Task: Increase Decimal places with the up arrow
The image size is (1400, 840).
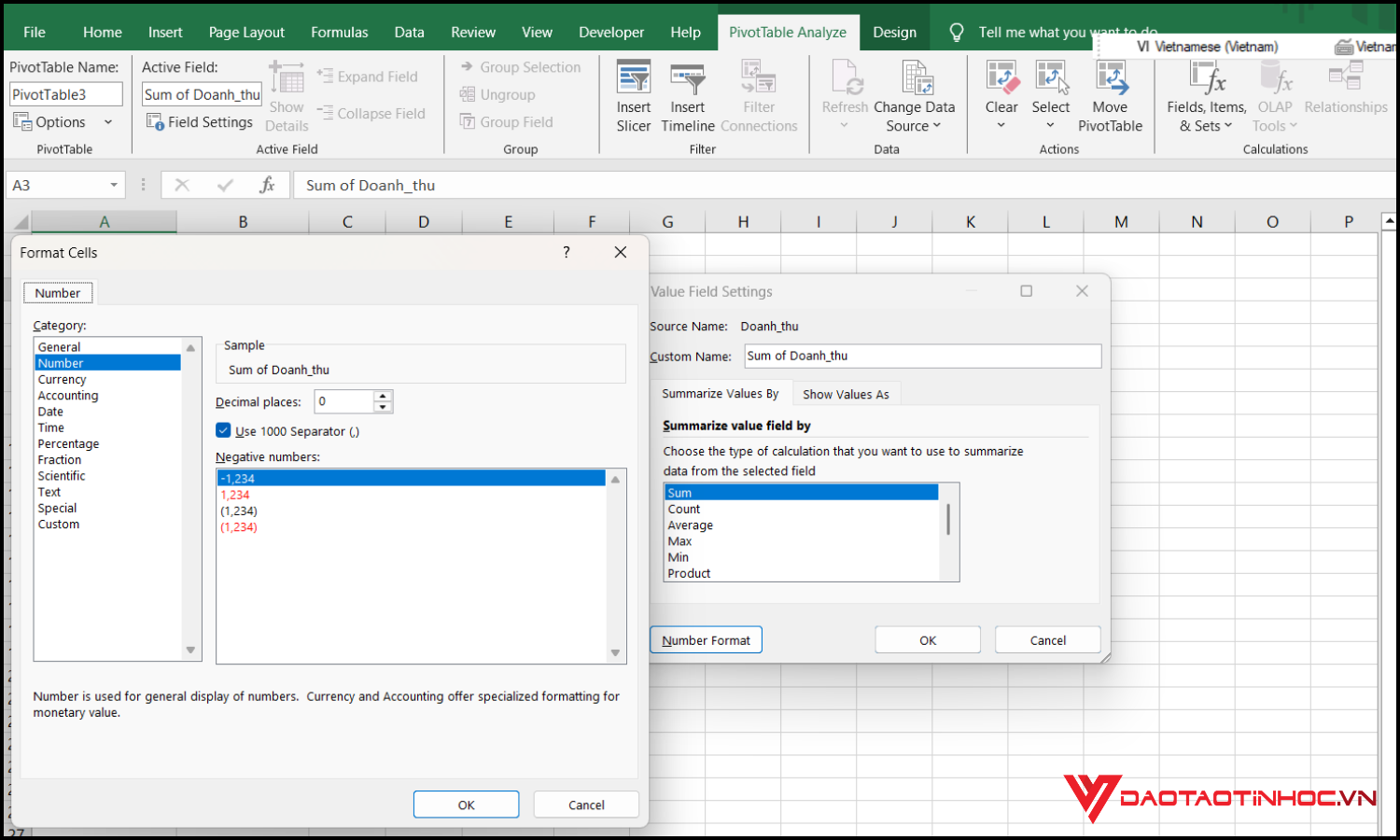Action: click(383, 397)
